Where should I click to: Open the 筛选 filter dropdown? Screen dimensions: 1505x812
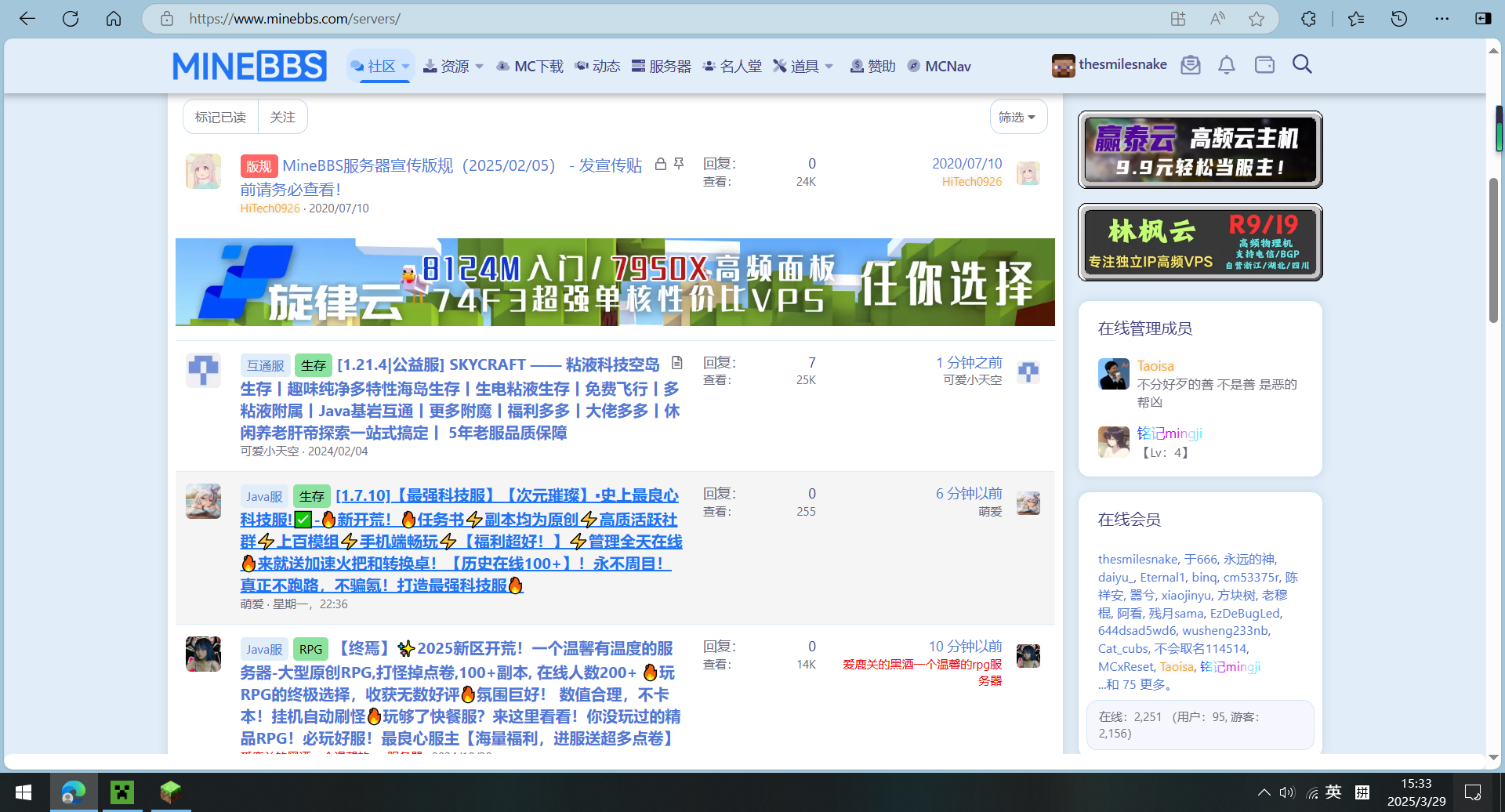(1018, 117)
